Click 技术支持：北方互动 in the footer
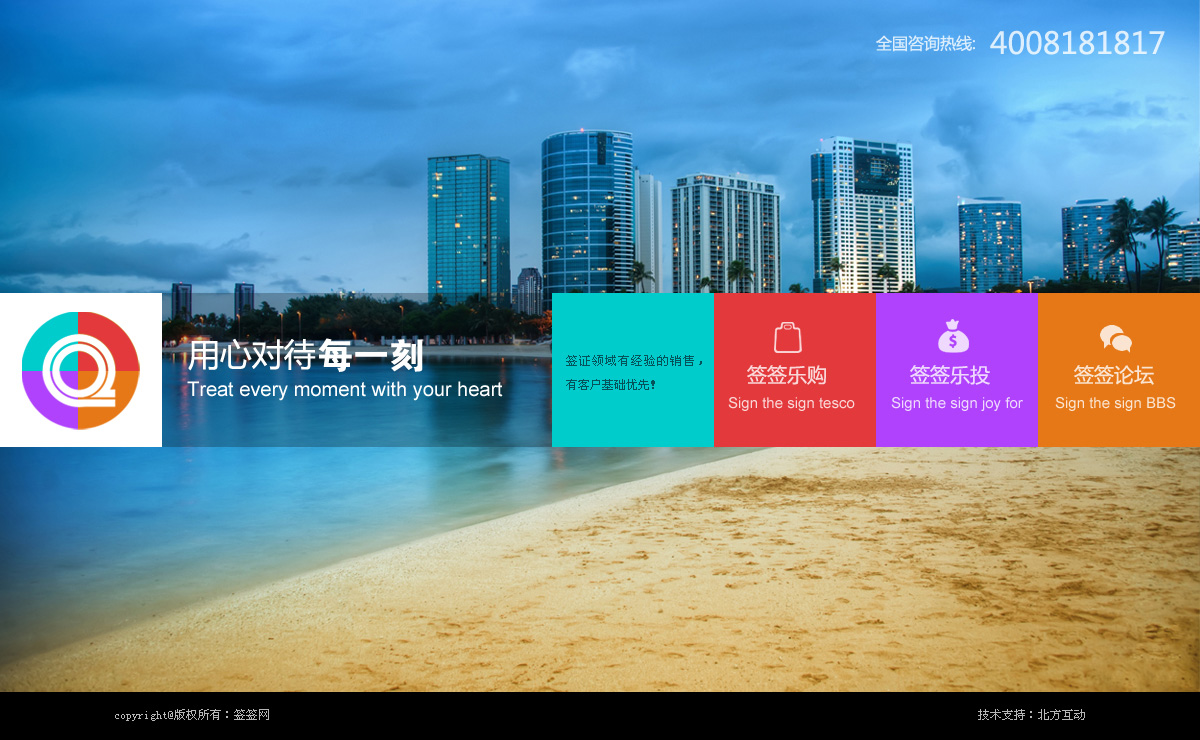The image size is (1200, 740). click(x=1031, y=715)
